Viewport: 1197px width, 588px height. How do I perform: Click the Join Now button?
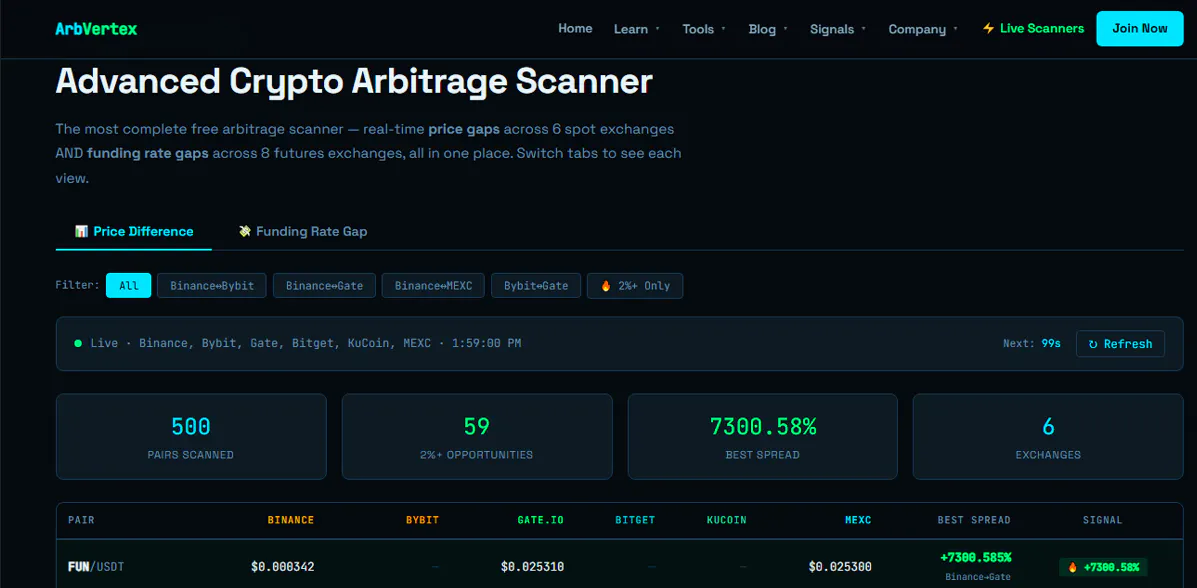click(x=1140, y=28)
